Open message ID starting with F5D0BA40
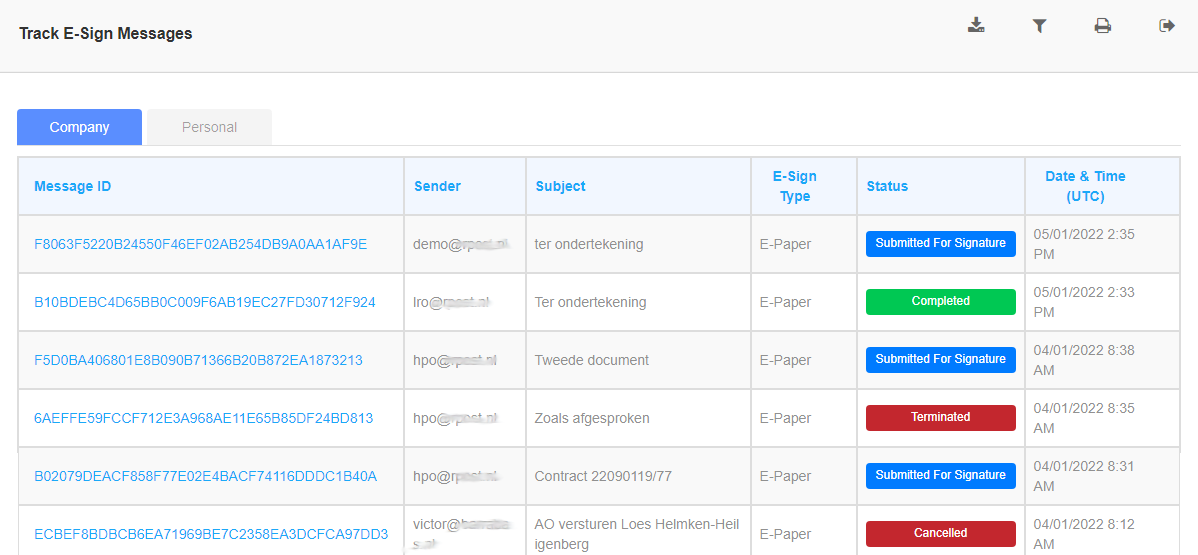This screenshot has height=555, width=1198. pos(198,360)
